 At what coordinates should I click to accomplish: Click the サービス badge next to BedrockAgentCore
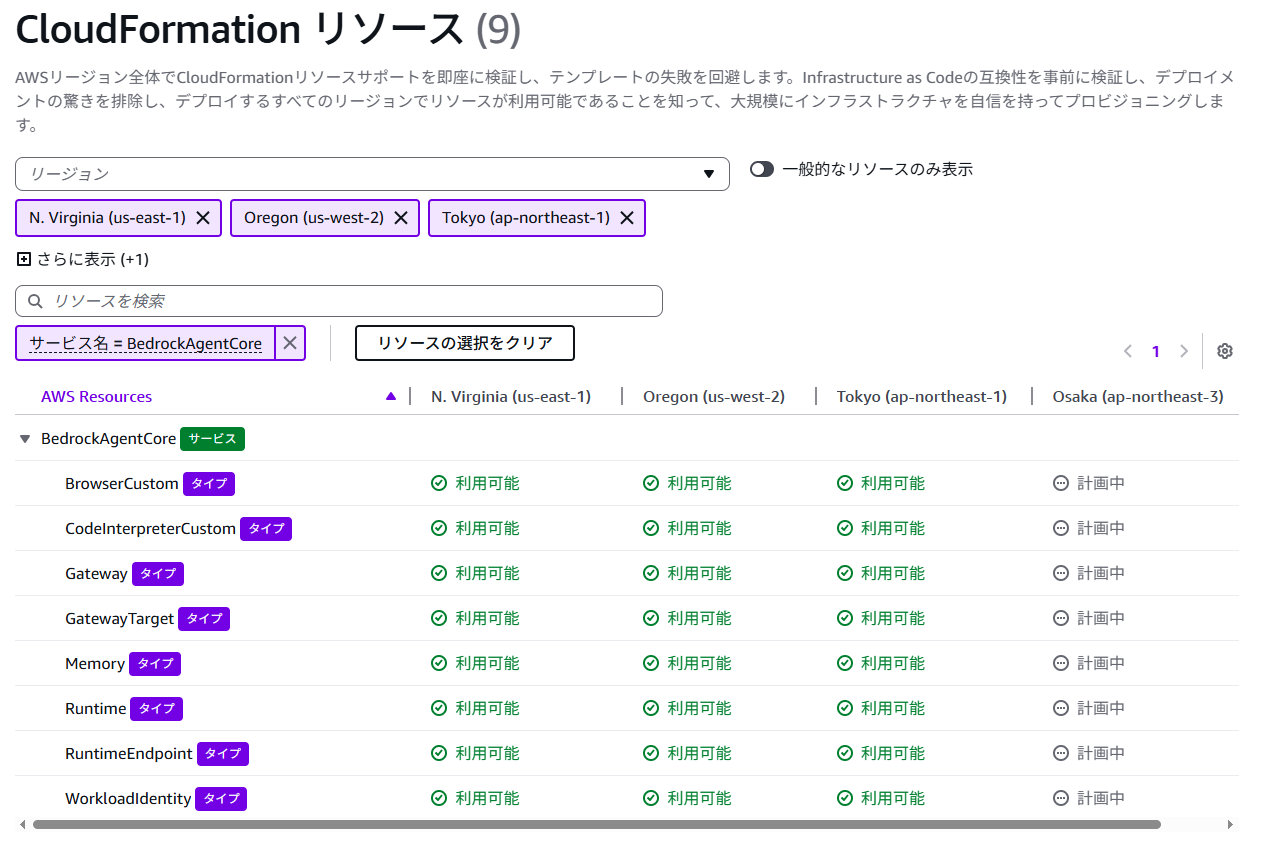(x=213, y=439)
